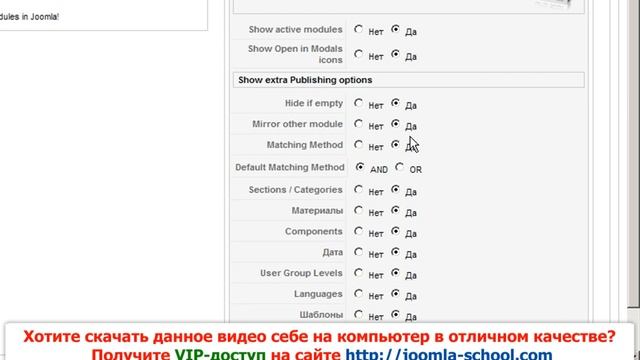This screenshot has height=360, width=640.
Task: Select Да for Mirror other module
Action: click(x=395, y=123)
